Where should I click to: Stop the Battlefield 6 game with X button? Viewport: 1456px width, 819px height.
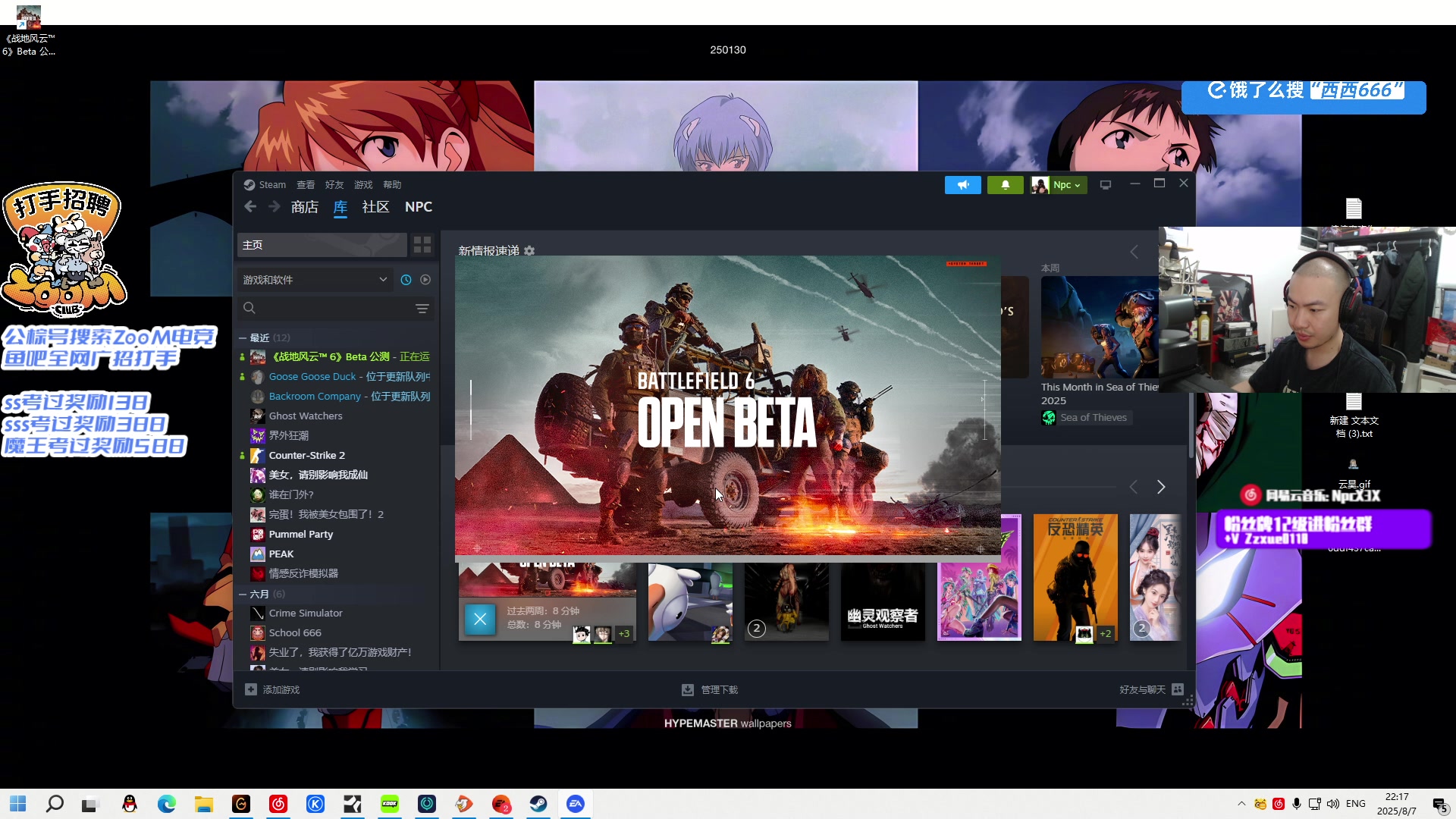tap(480, 620)
